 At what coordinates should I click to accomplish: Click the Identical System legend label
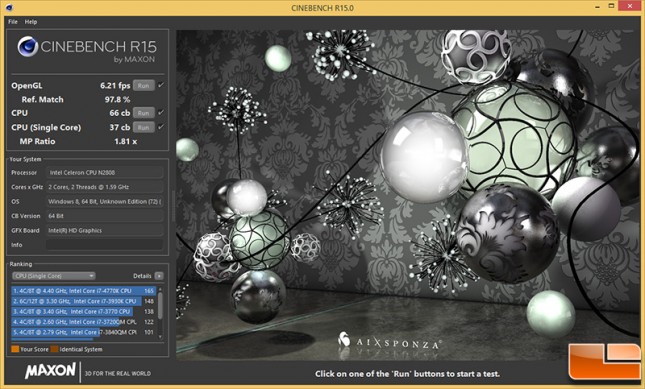[81, 349]
